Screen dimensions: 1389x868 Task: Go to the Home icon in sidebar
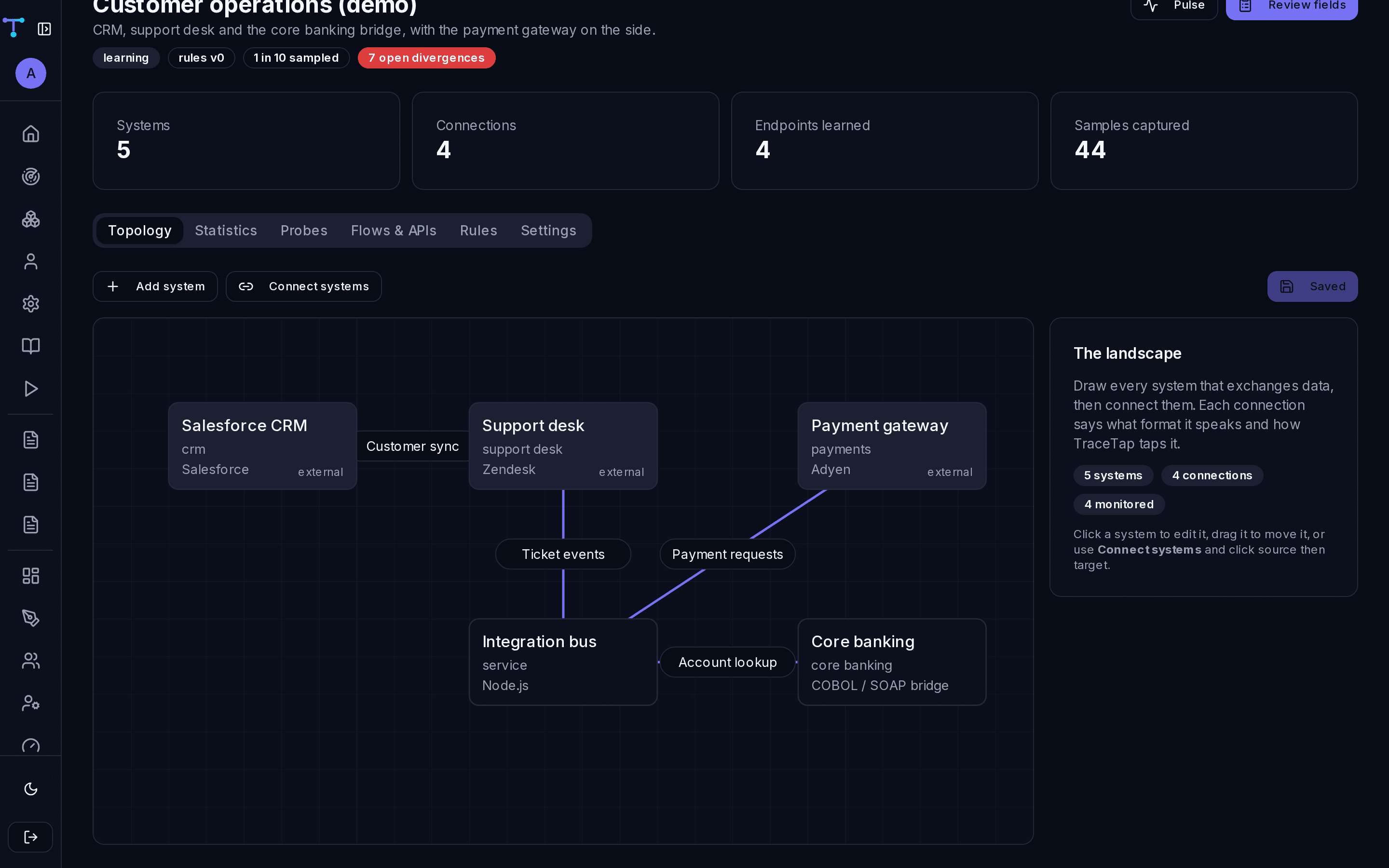coord(31,134)
